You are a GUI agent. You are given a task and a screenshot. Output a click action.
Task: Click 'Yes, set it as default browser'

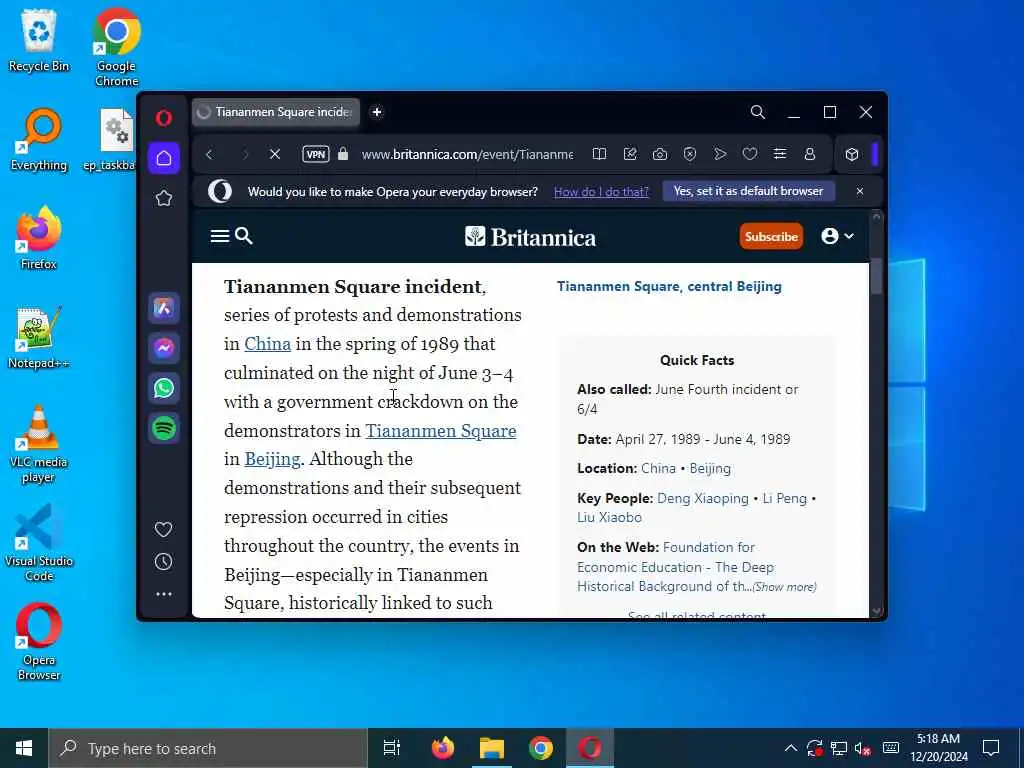pyautogui.click(x=748, y=191)
